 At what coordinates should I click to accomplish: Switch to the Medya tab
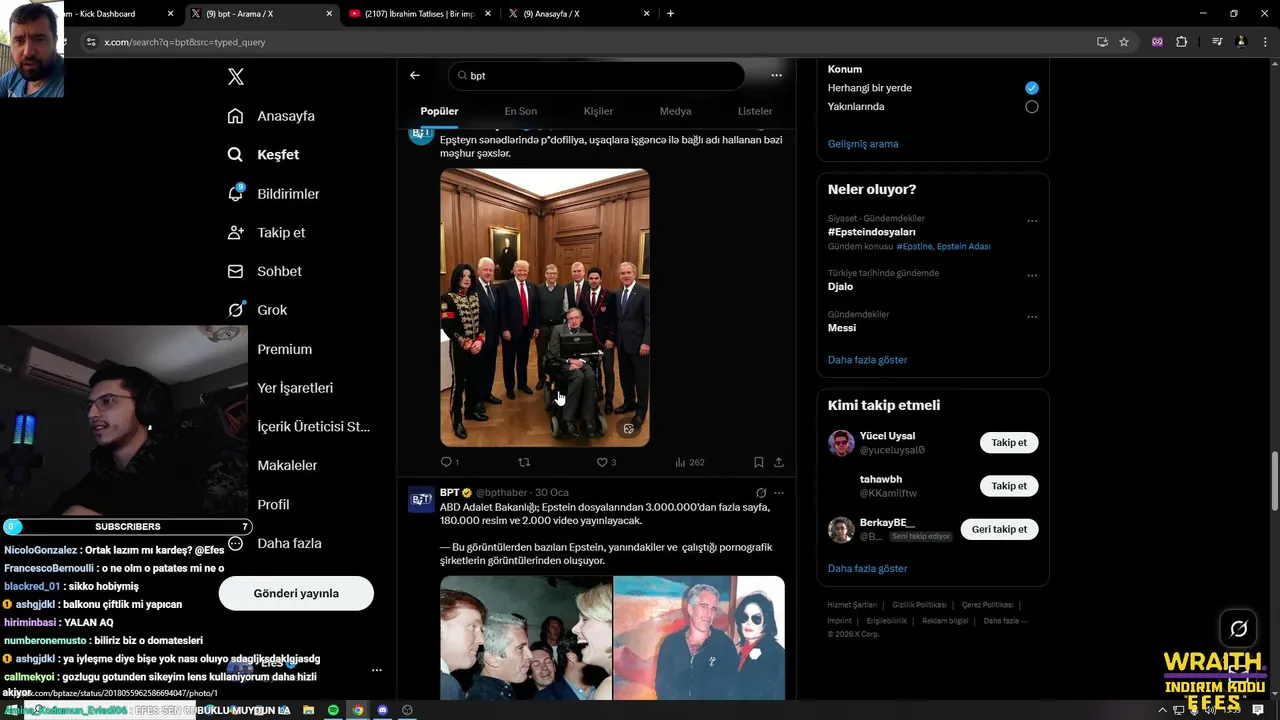675,111
